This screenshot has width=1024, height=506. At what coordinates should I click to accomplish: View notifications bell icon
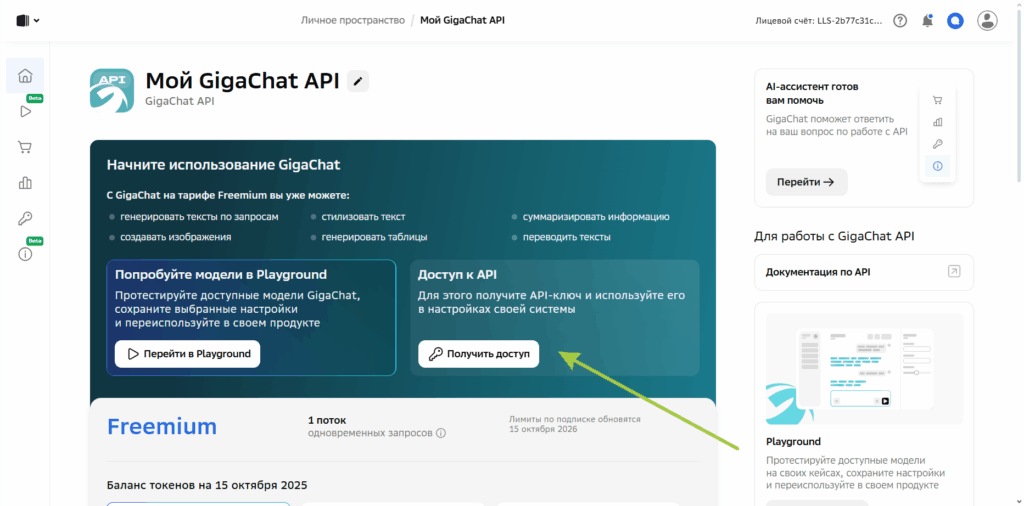(927, 20)
